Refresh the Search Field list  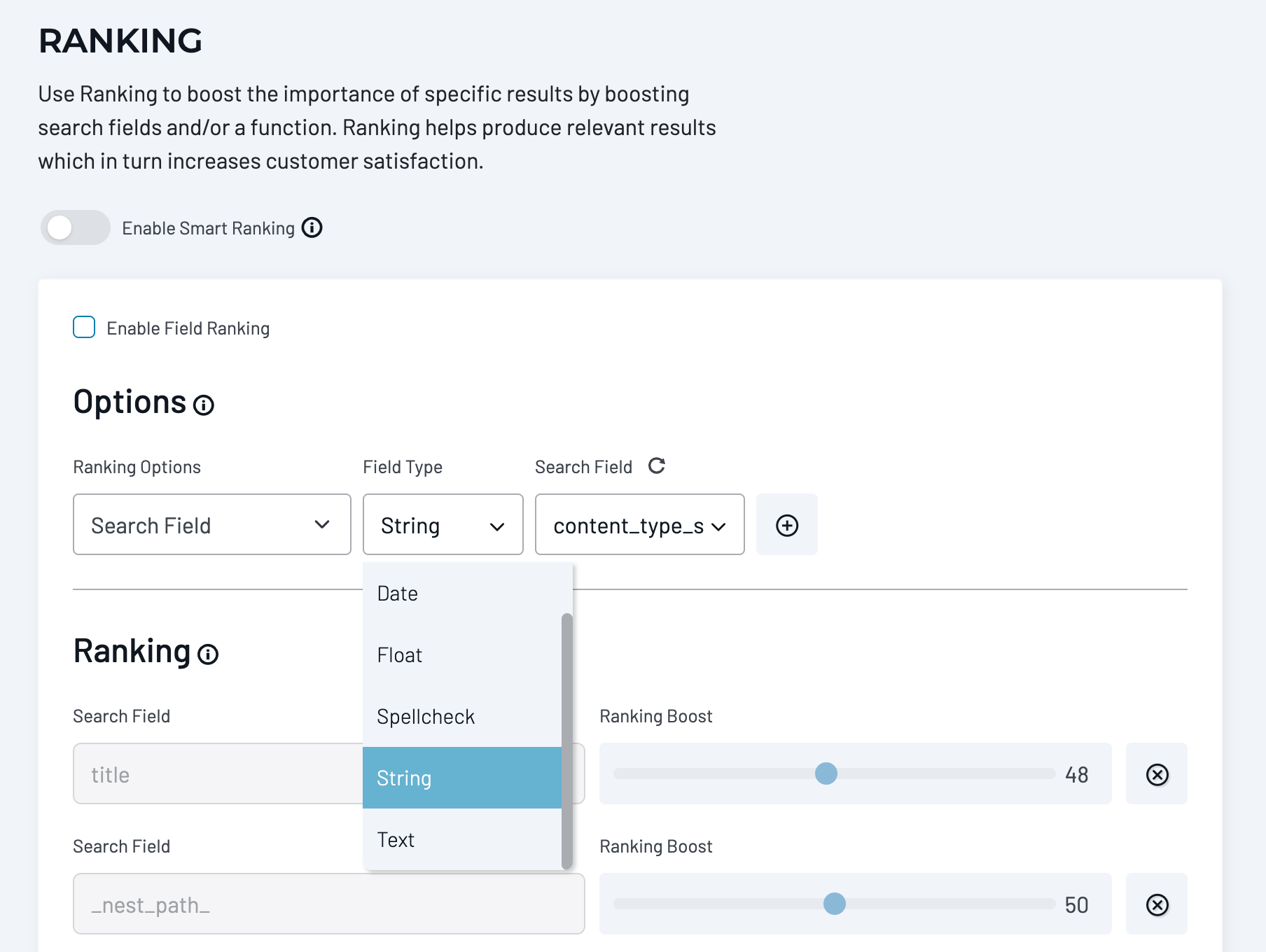coord(656,465)
